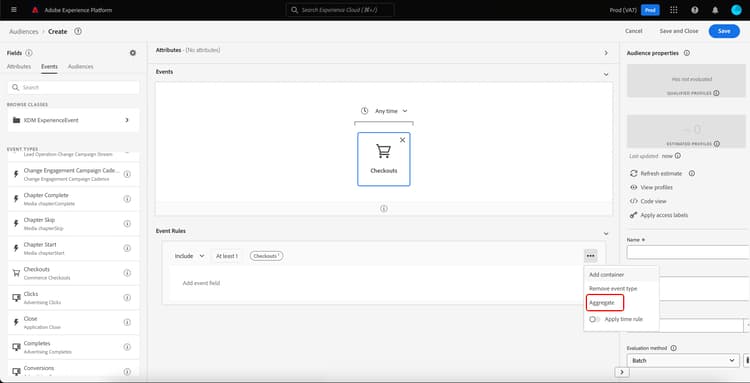Image resolution: width=750 pixels, height=383 pixels.
Task: Select Clicks Advertising Clicks row
Action: pos(74,298)
